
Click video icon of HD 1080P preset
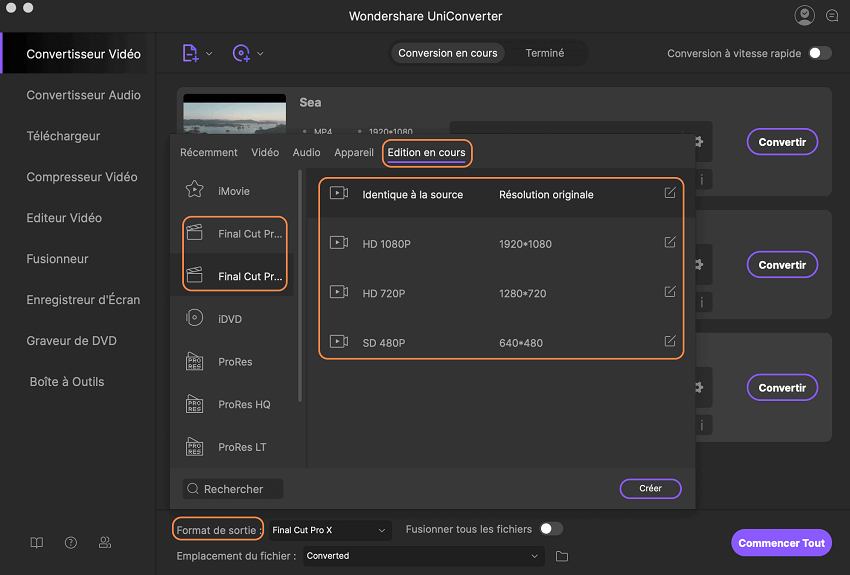tap(339, 242)
